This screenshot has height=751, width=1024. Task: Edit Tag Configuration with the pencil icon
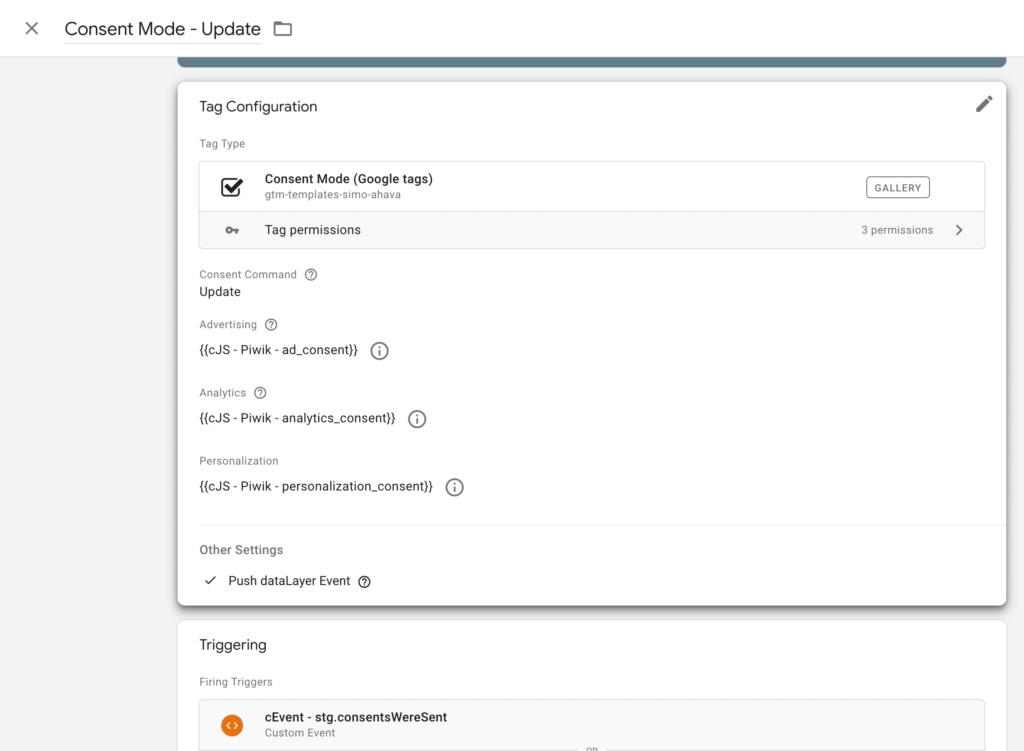pos(984,104)
